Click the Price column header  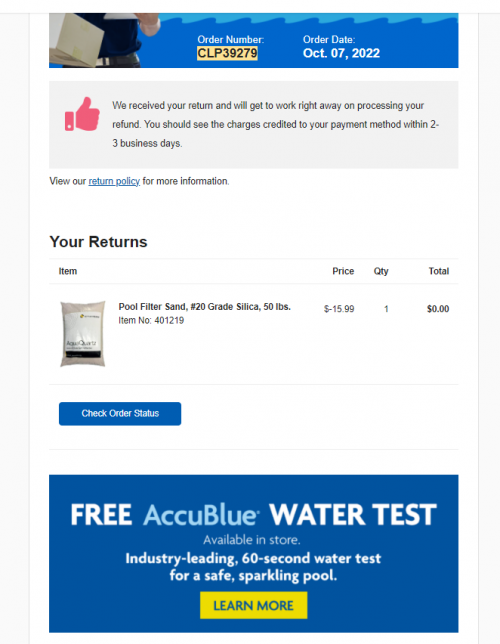[343, 271]
